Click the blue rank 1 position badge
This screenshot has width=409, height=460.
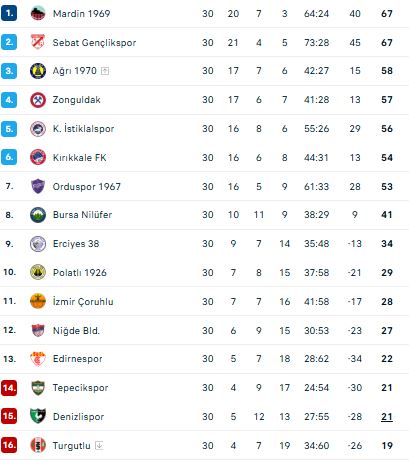tap(9, 13)
